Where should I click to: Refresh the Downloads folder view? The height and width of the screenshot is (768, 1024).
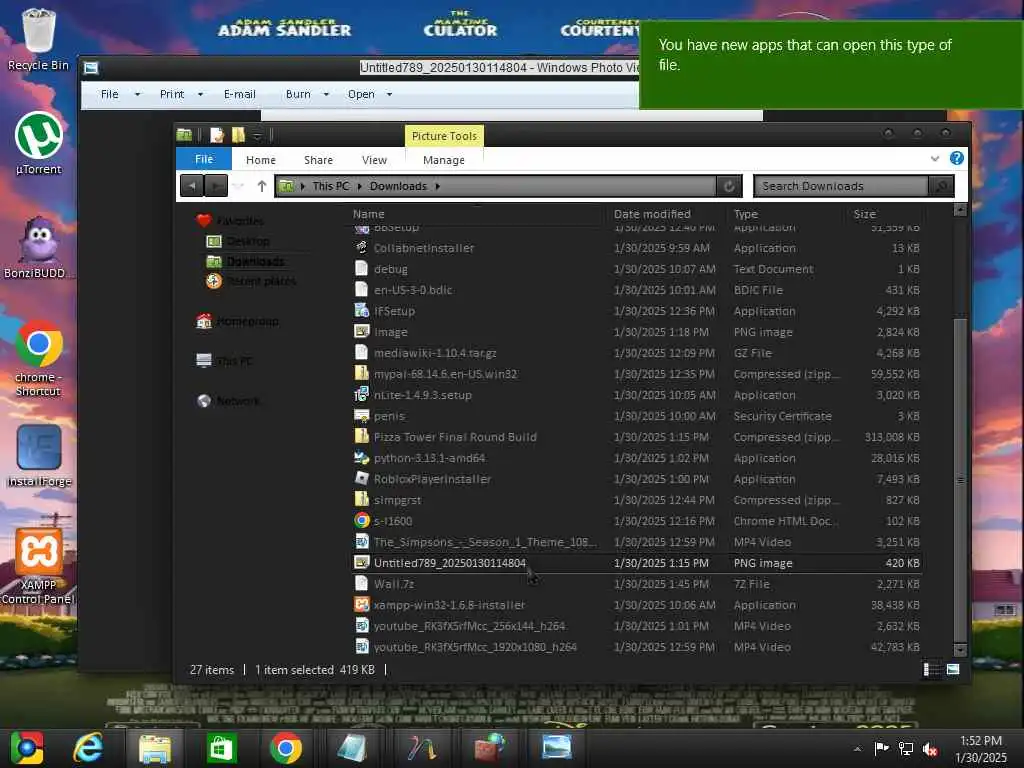pos(729,186)
